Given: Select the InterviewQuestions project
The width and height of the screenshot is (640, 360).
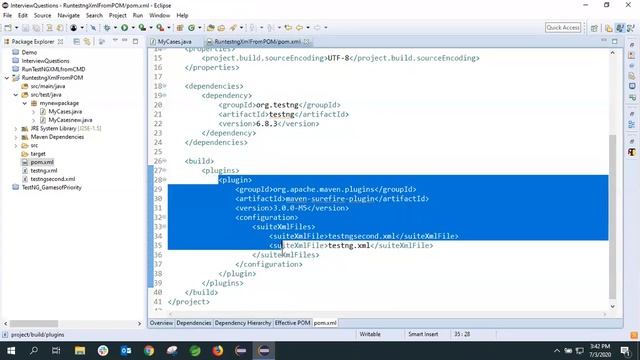Looking at the screenshot, I should pos(45,61).
